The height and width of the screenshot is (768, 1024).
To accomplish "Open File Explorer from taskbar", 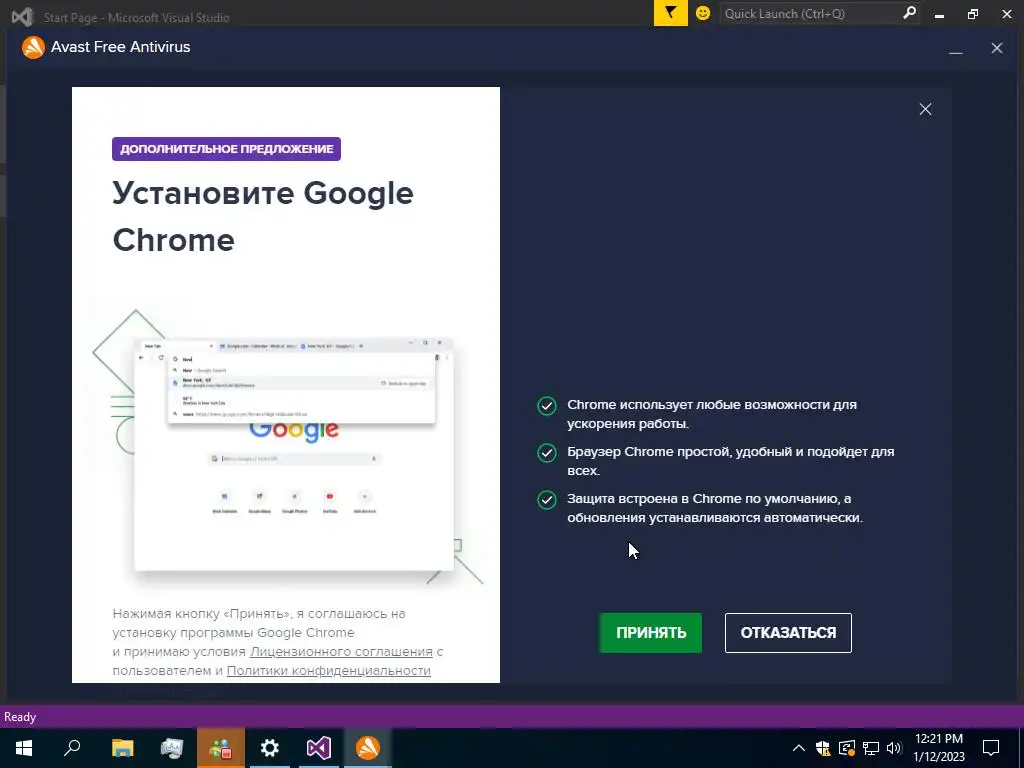I will click(122, 748).
